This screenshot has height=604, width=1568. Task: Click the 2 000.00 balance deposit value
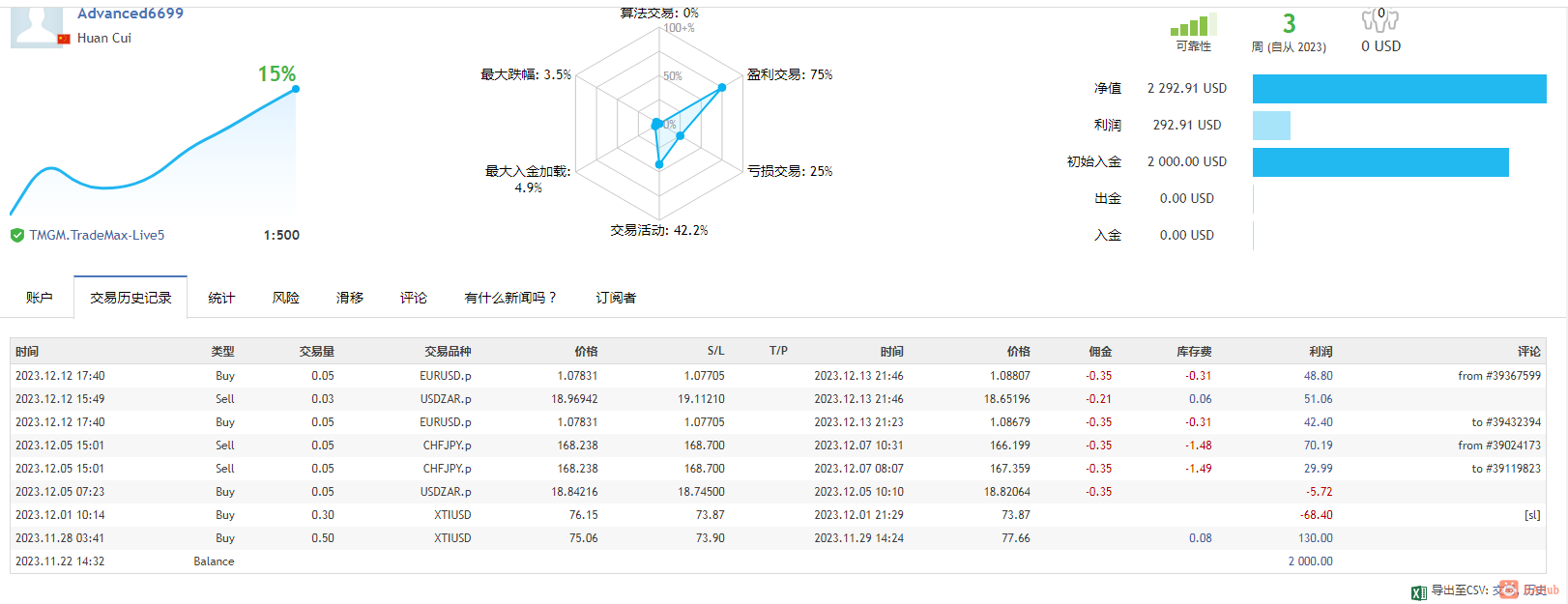(1310, 561)
